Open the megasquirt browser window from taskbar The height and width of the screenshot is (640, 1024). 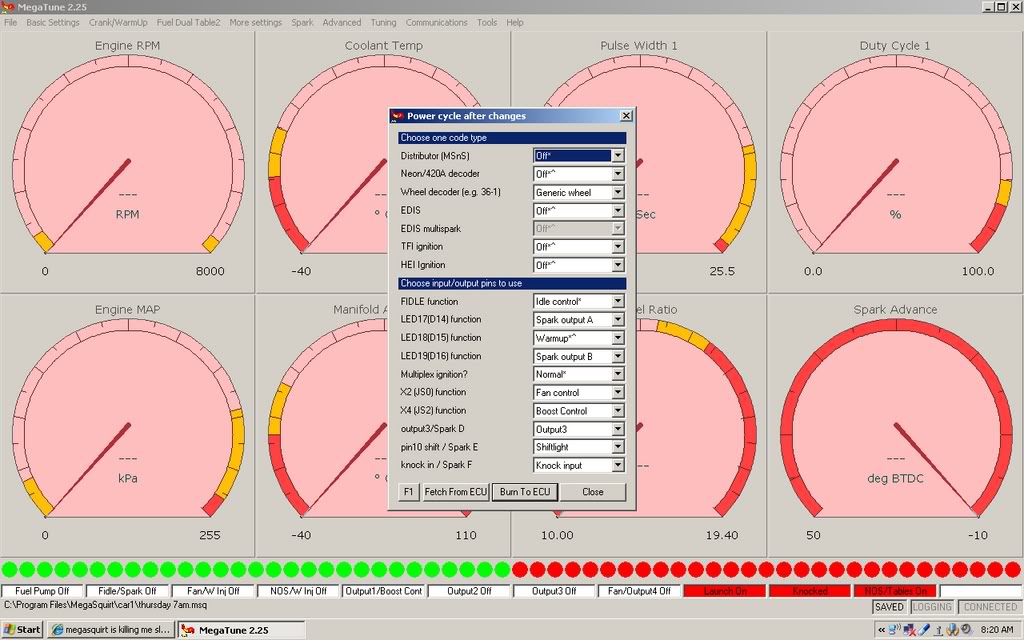[110, 629]
